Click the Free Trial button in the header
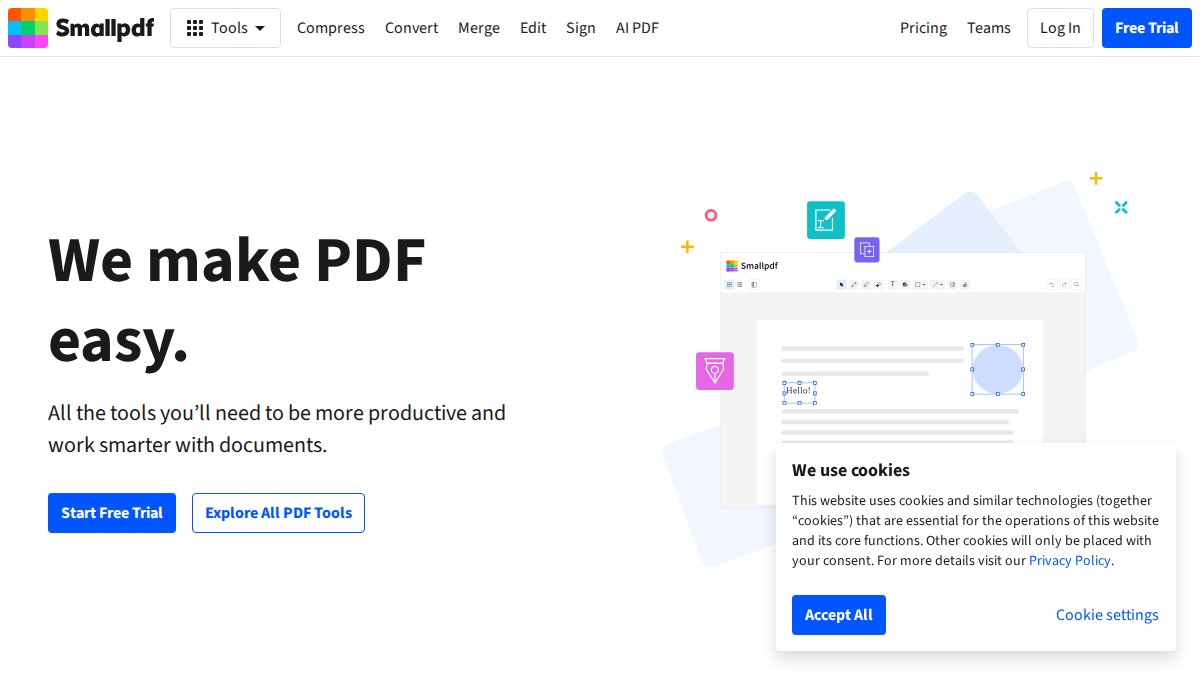This screenshot has width=1200, height=675. tap(1147, 28)
